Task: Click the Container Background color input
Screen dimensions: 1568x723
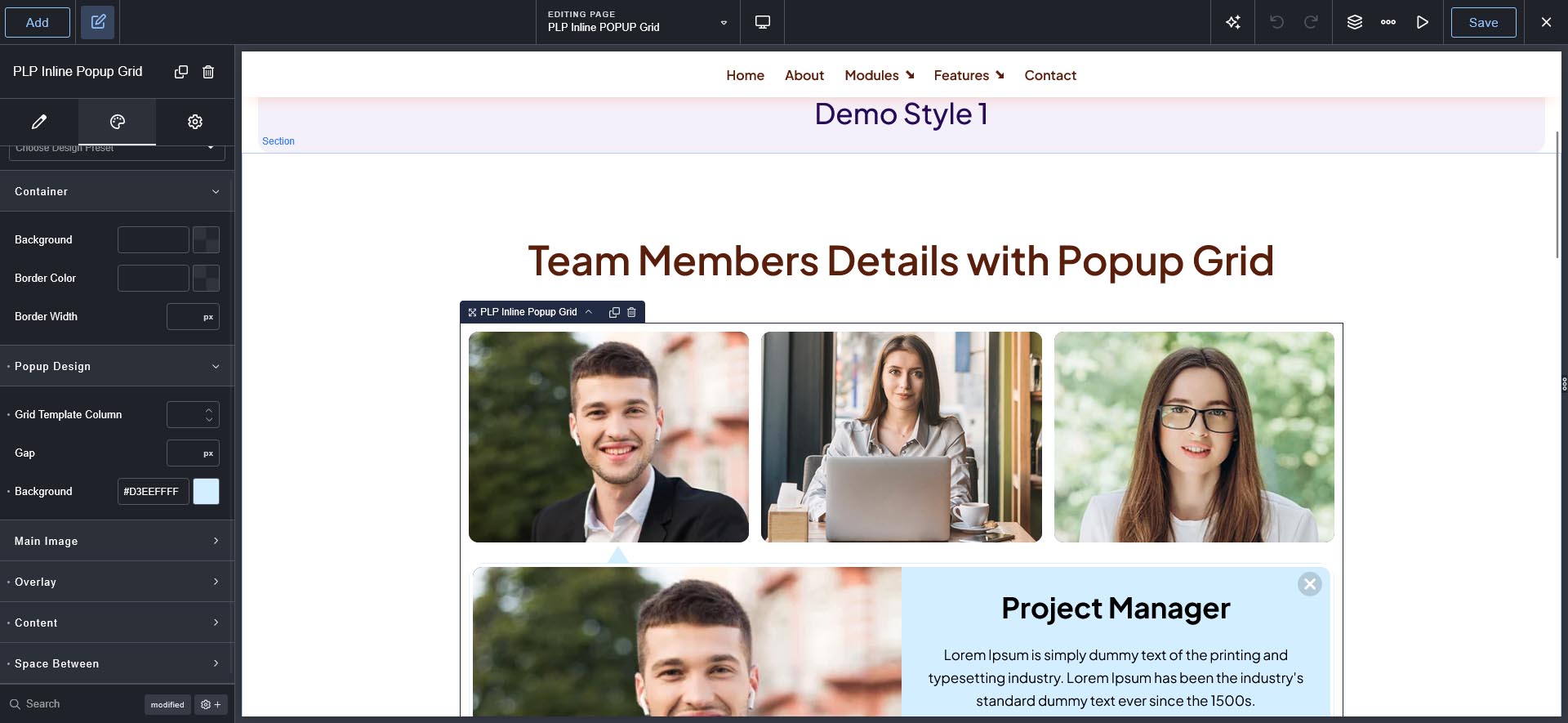Action: pos(154,239)
